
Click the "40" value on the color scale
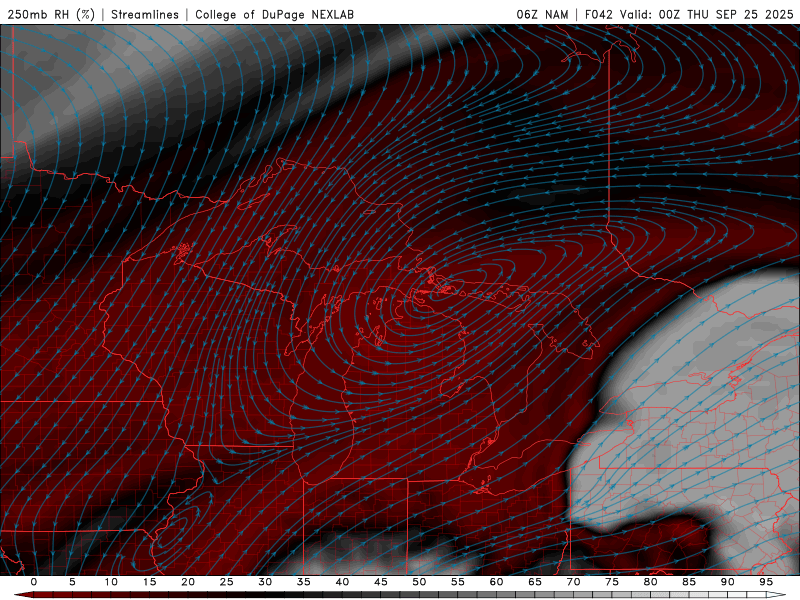click(x=342, y=582)
